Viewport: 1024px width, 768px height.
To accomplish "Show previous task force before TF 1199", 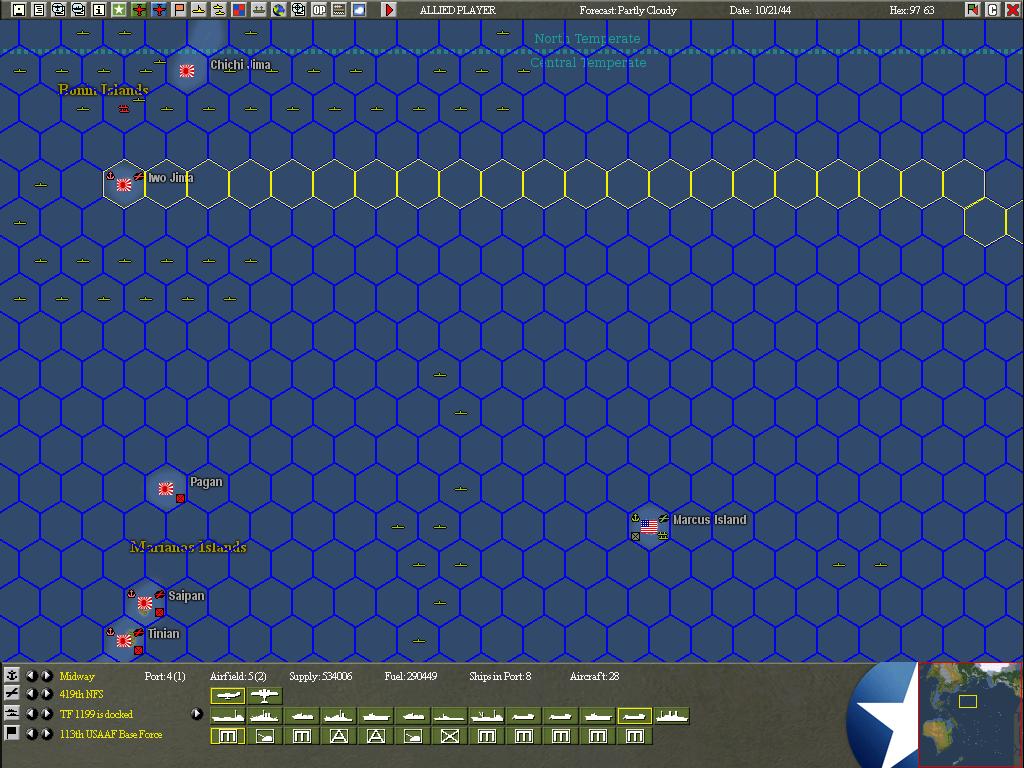I will pyautogui.click(x=31, y=714).
